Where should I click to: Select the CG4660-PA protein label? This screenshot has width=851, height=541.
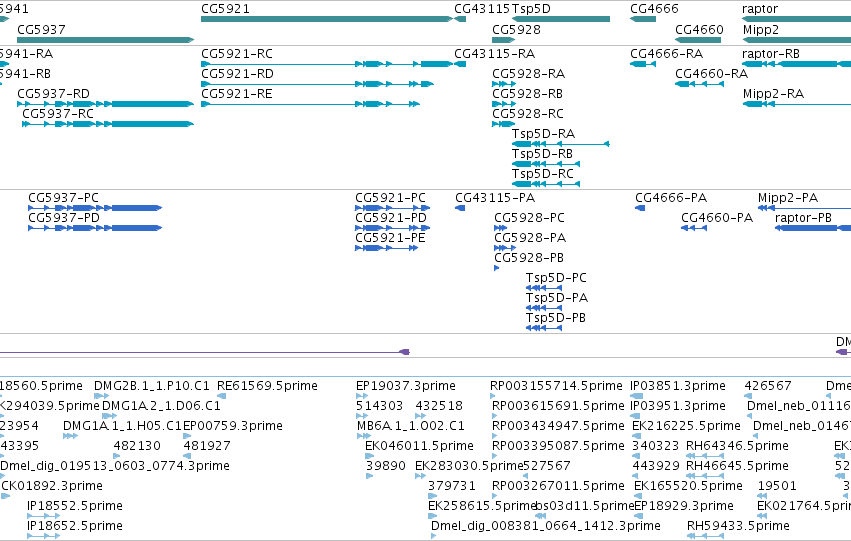coord(717,218)
